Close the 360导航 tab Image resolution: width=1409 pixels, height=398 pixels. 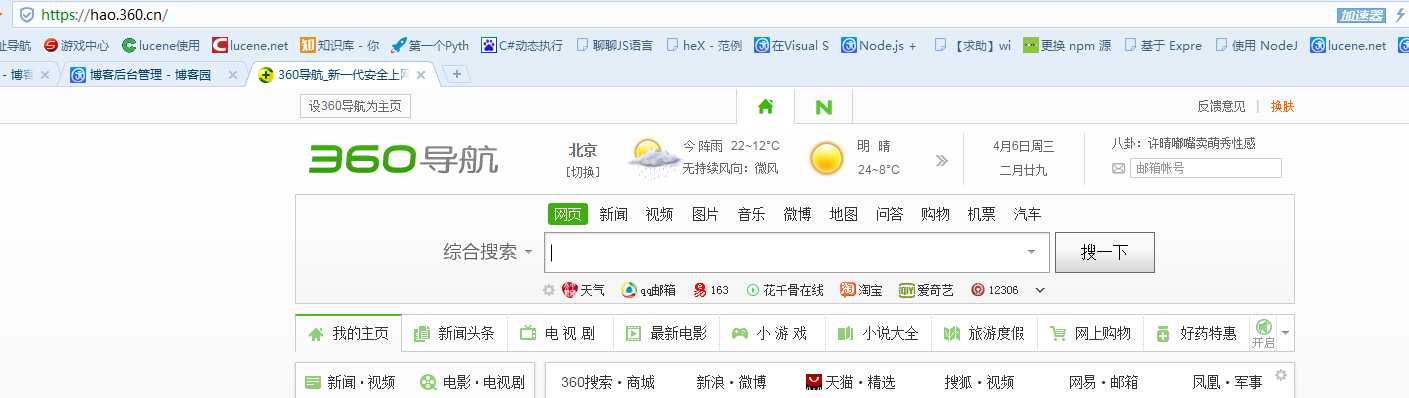[x=421, y=75]
